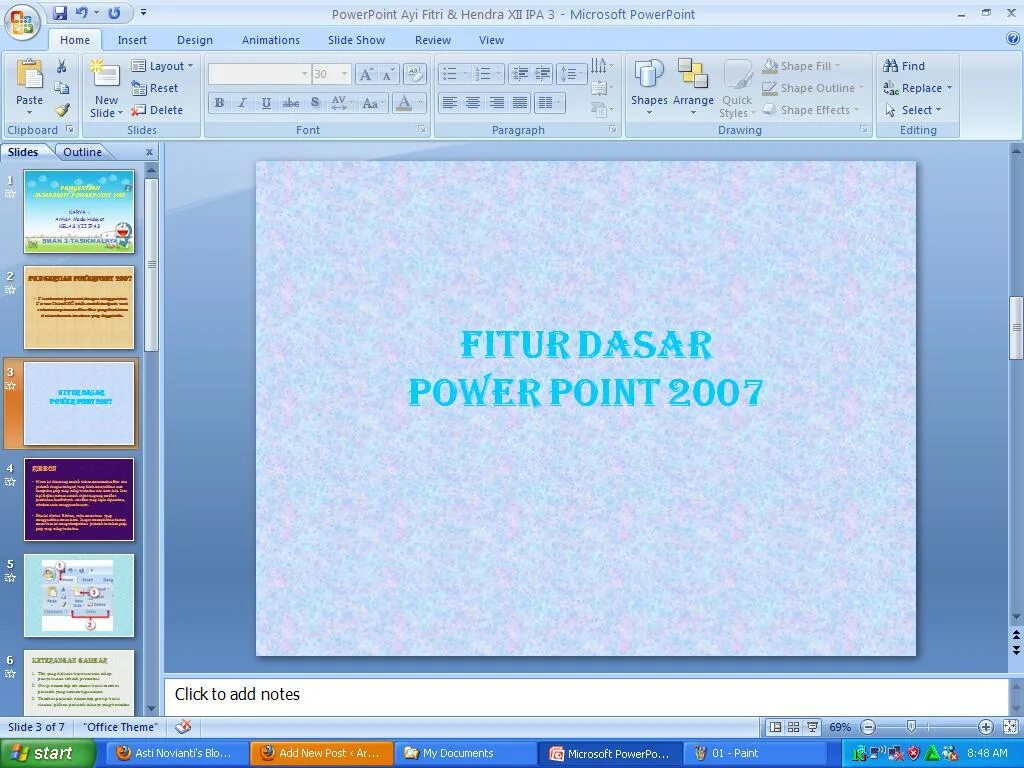Go to the Animations tab
The width and height of the screenshot is (1024, 768).
270,40
